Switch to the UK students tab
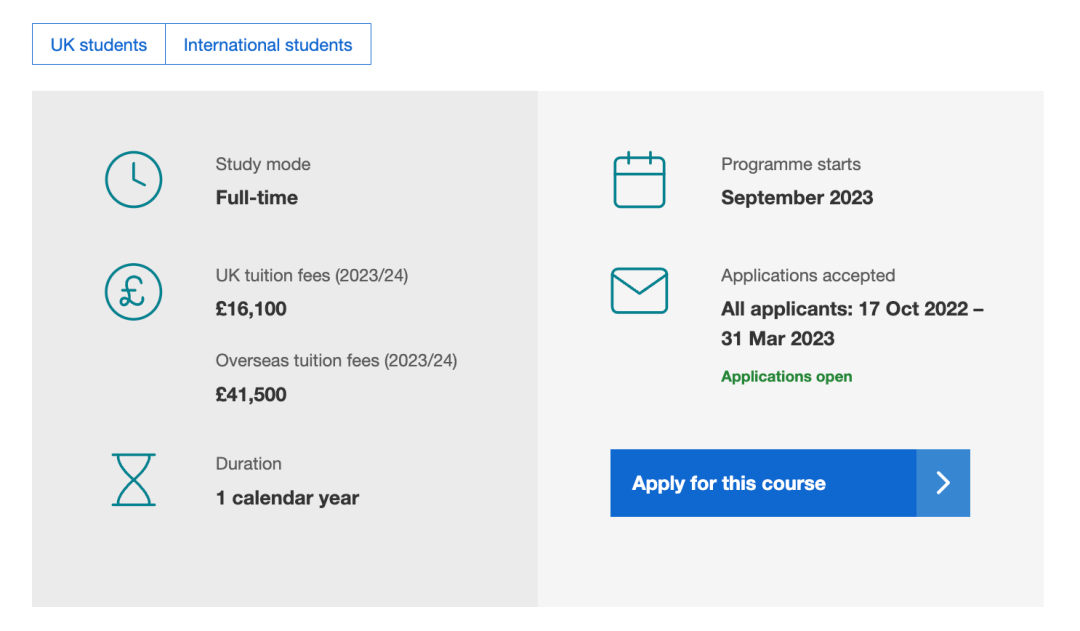Screen dimensions: 1080x631 coord(99,45)
